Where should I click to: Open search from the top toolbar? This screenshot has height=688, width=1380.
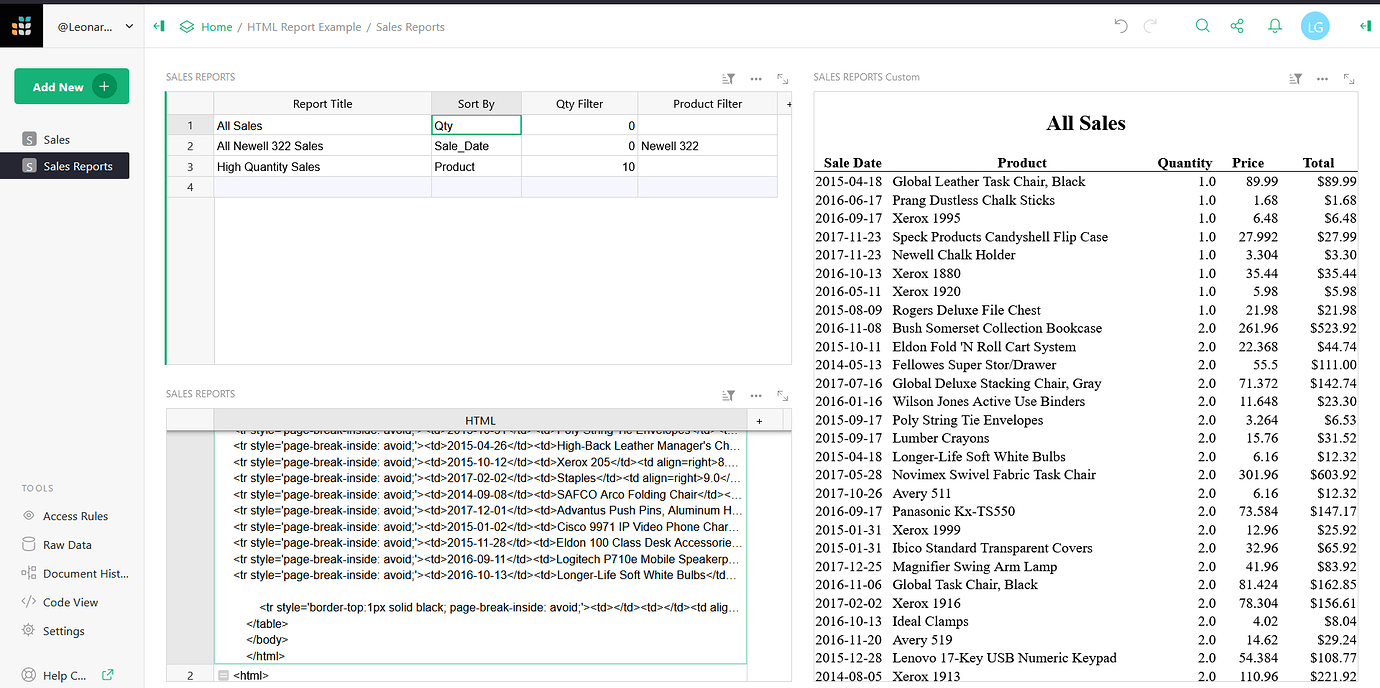pos(1203,26)
